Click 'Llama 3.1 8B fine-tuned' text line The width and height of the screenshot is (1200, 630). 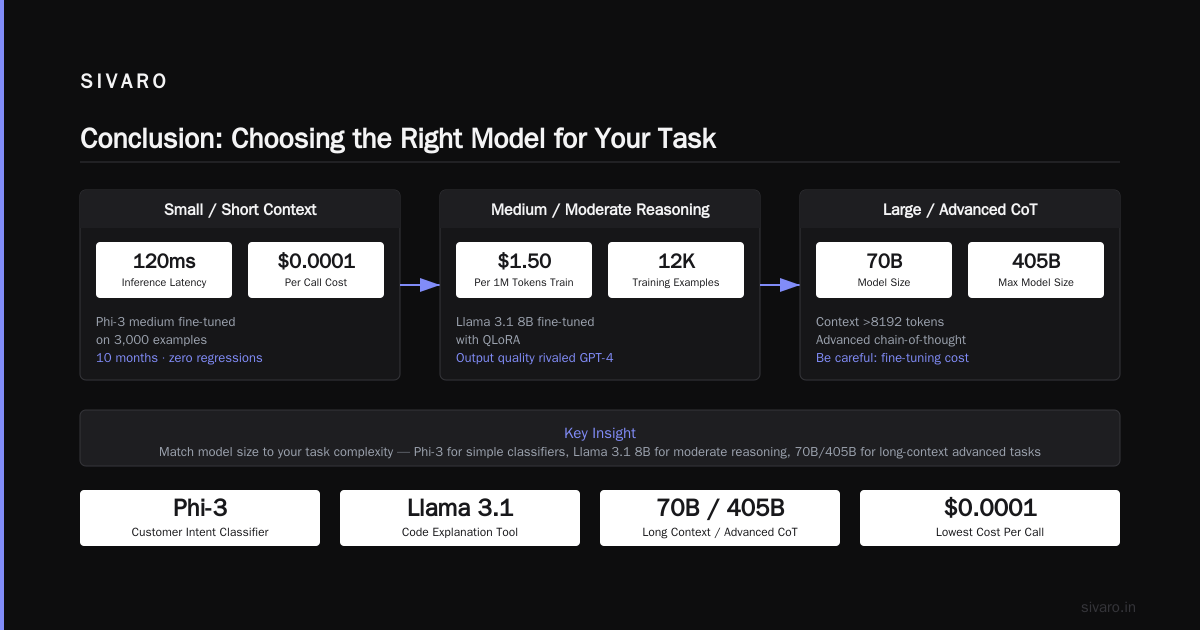point(525,322)
